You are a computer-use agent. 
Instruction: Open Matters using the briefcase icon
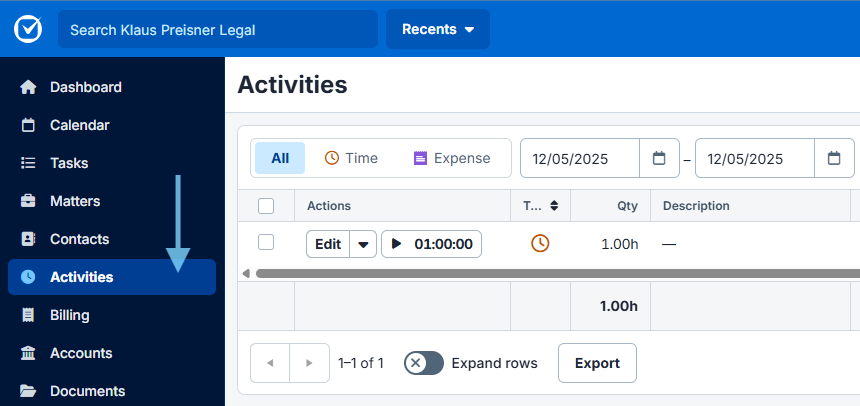point(28,201)
